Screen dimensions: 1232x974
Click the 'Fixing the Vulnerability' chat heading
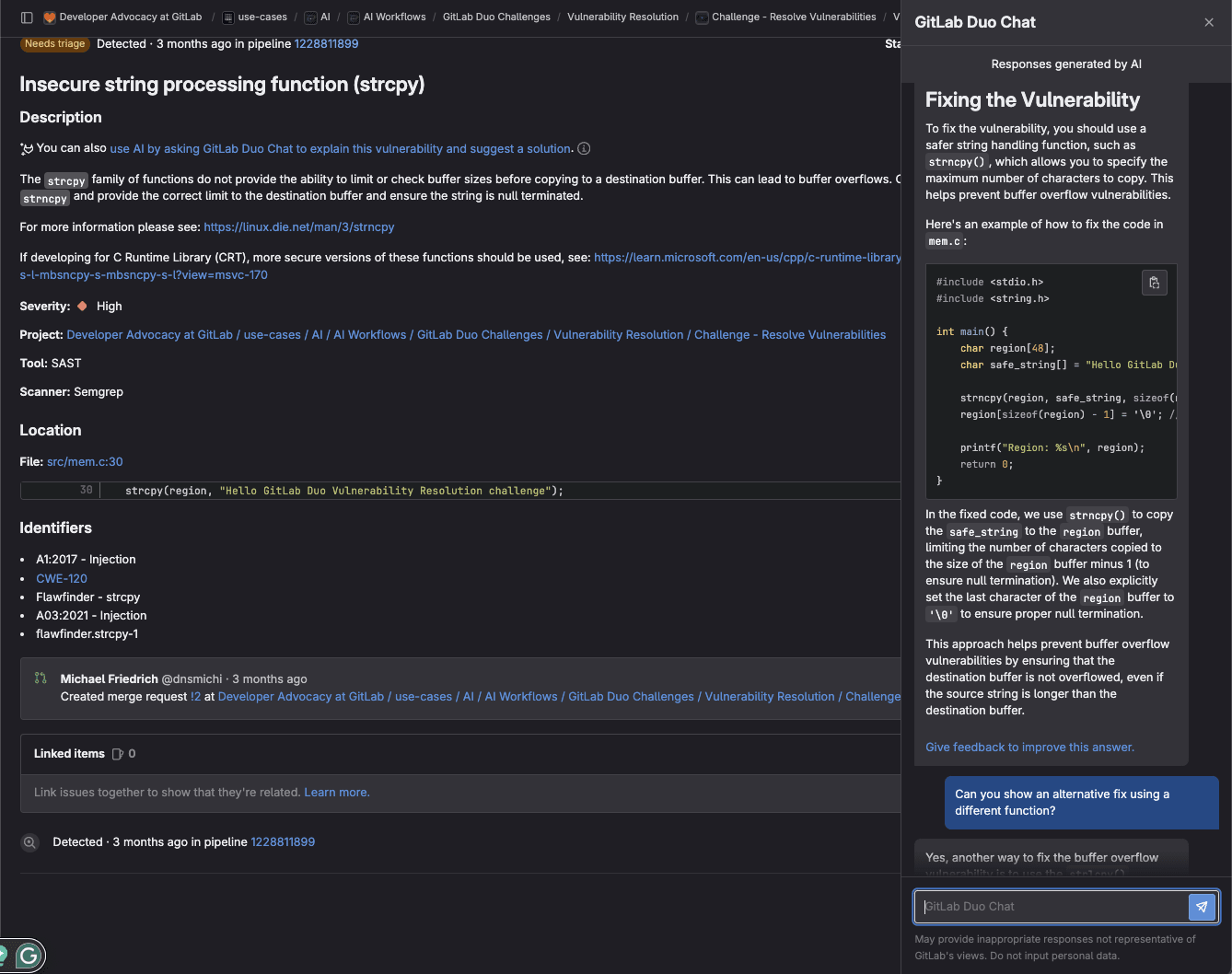click(1032, 99)
